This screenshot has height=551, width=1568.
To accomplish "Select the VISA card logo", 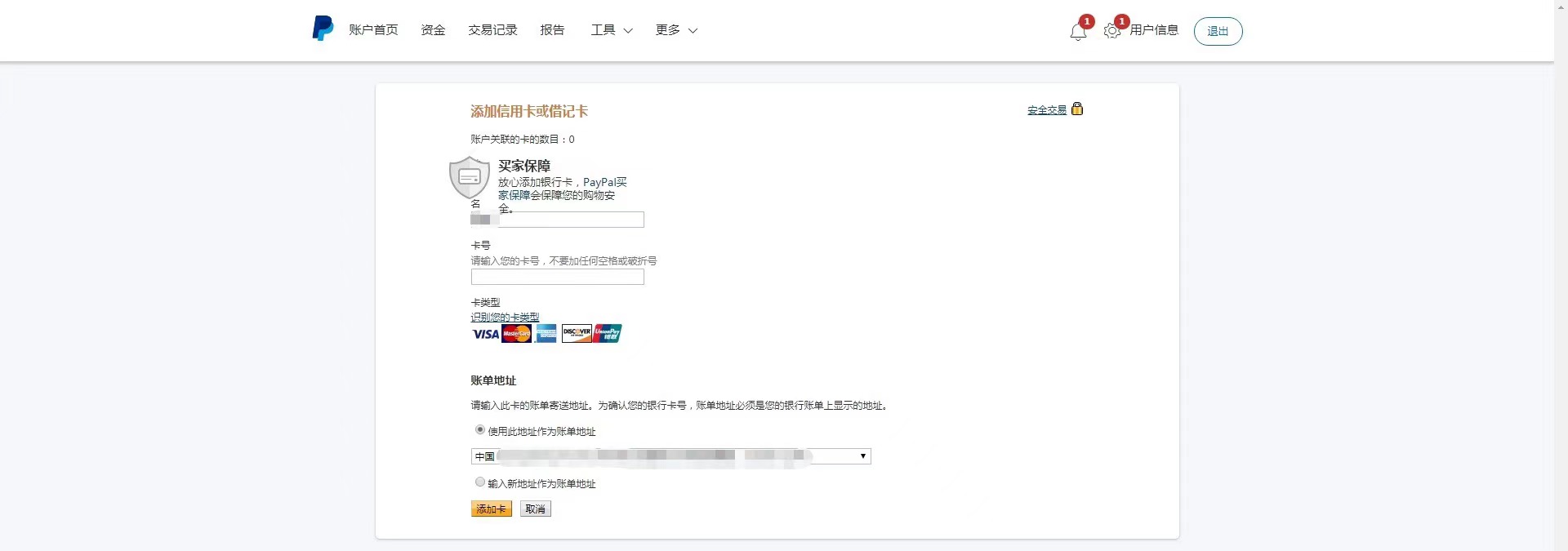I will (x=485, y=334).
